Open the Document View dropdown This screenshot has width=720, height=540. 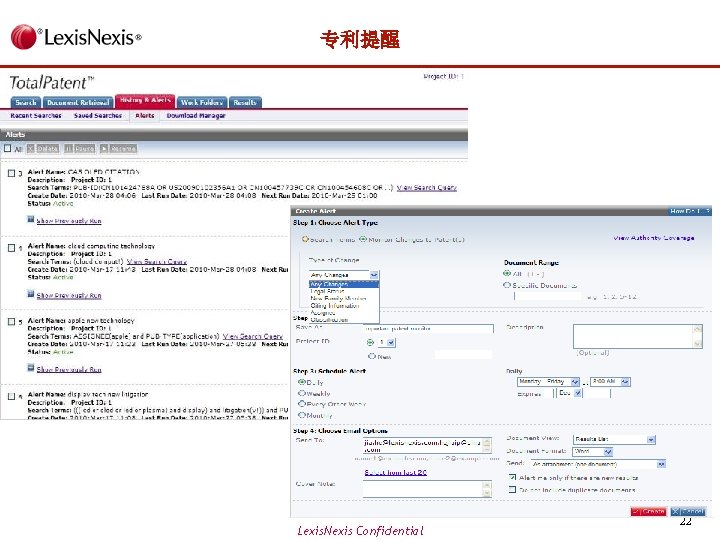[x=614, y=439]
